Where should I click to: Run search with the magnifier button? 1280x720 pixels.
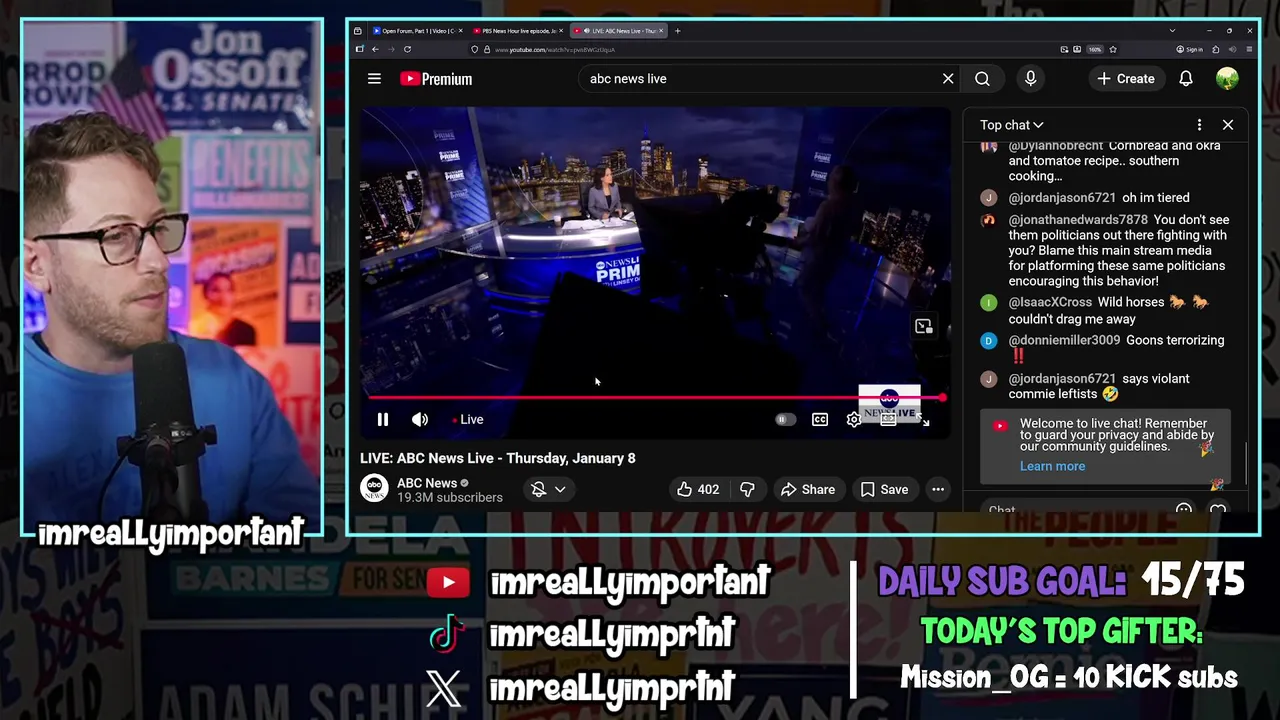(982, 79)
